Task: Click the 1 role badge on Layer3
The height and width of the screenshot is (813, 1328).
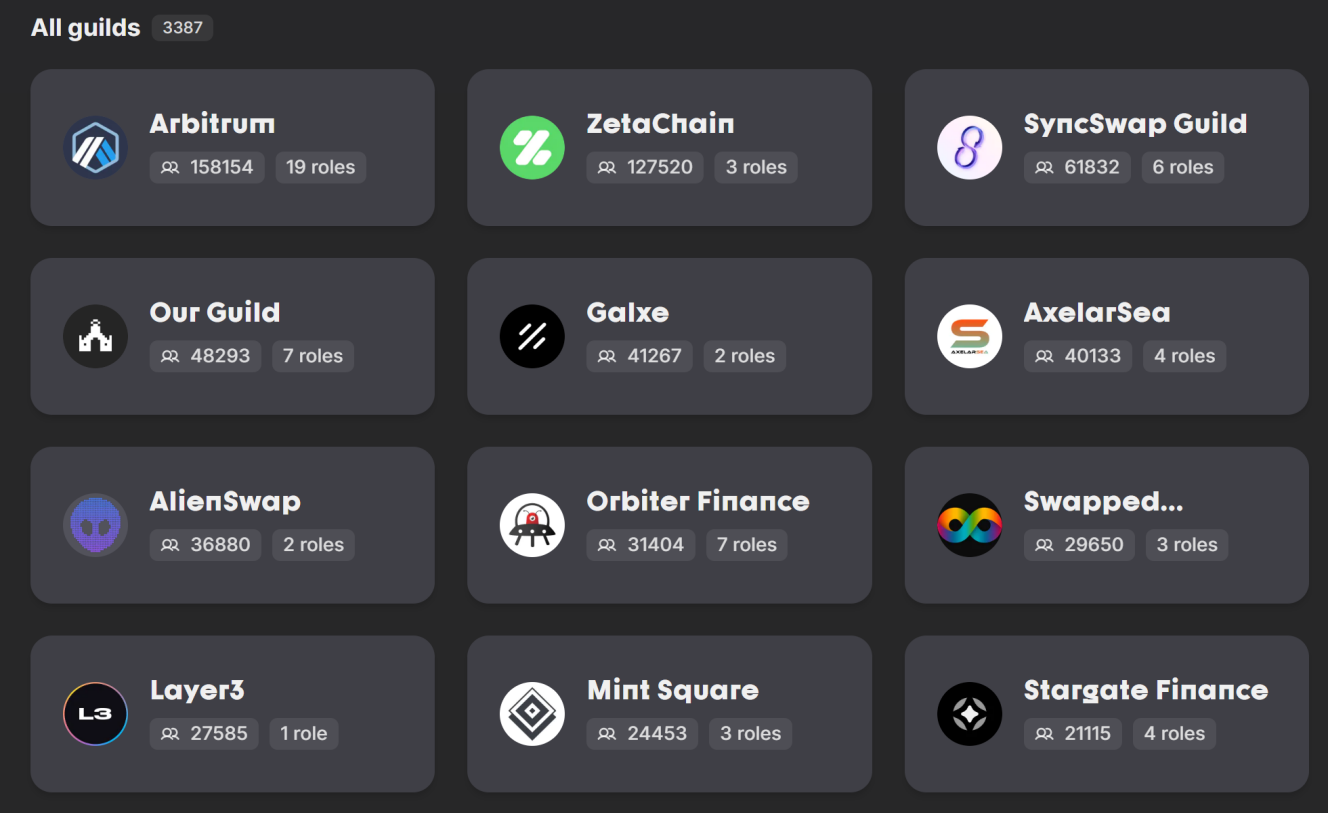Action: tap(303, 733)
